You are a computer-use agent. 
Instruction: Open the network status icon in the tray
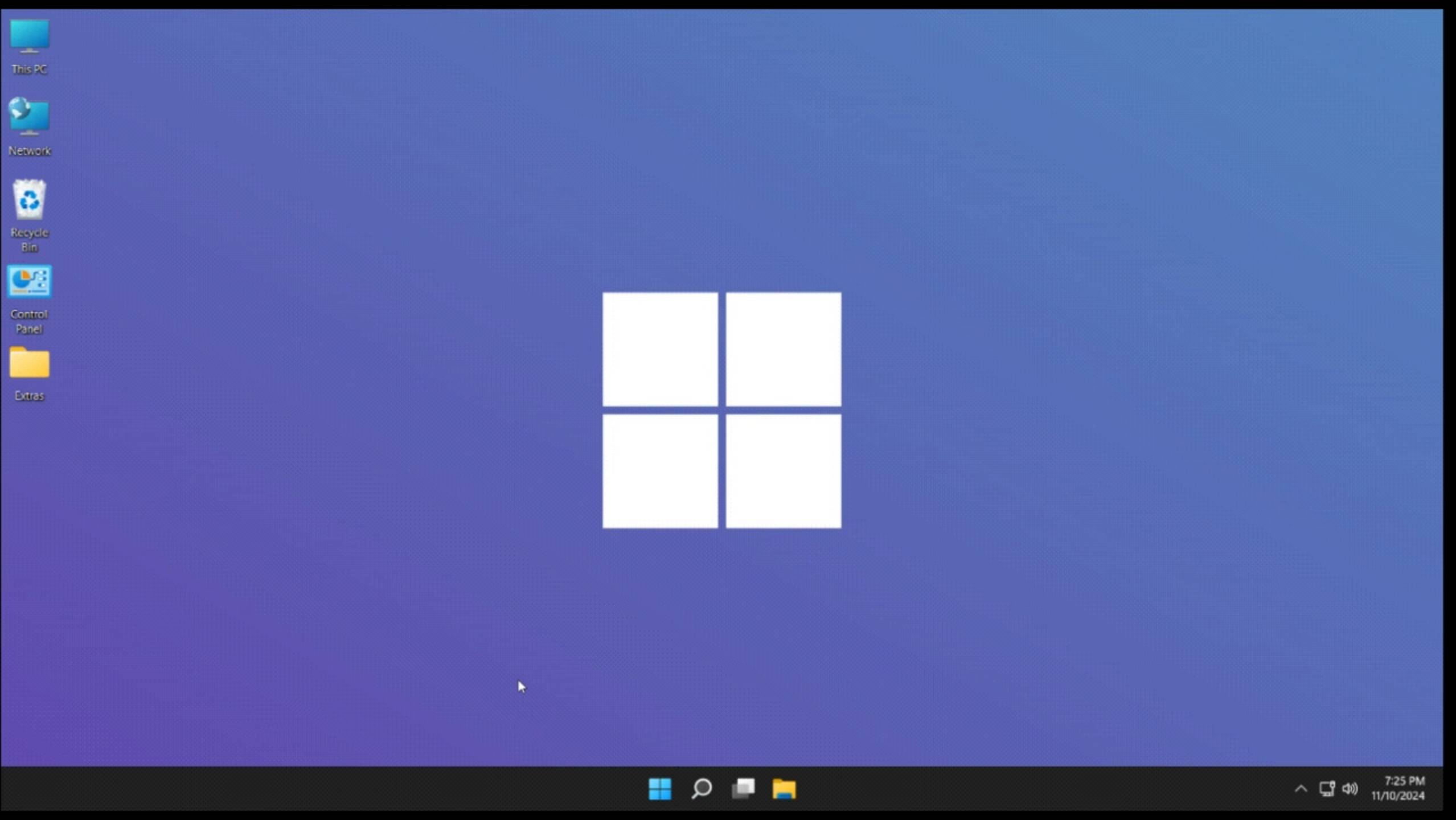coord(1327,789)
